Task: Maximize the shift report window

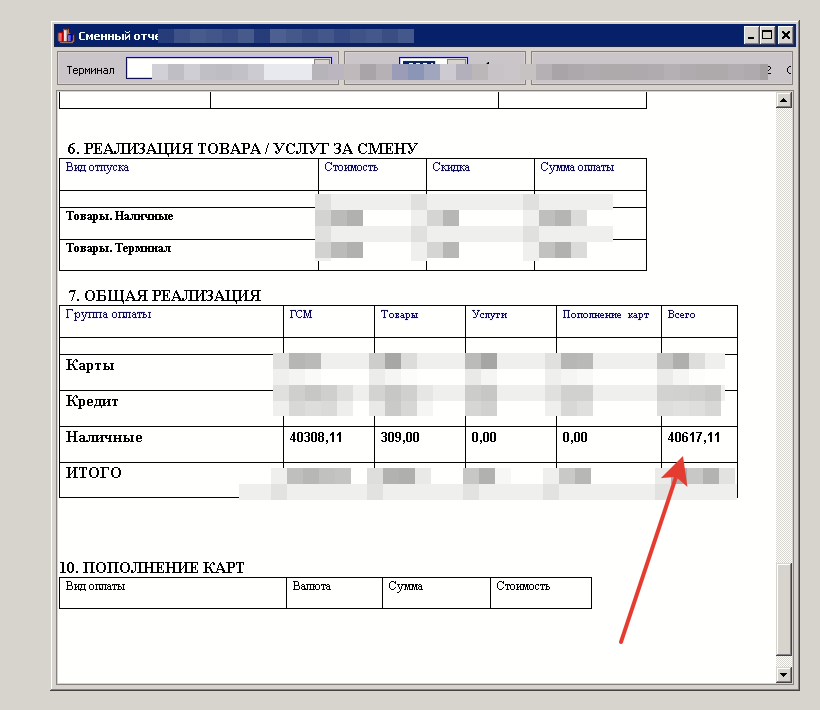Action: pyautogui.click(x=767, y=35)
